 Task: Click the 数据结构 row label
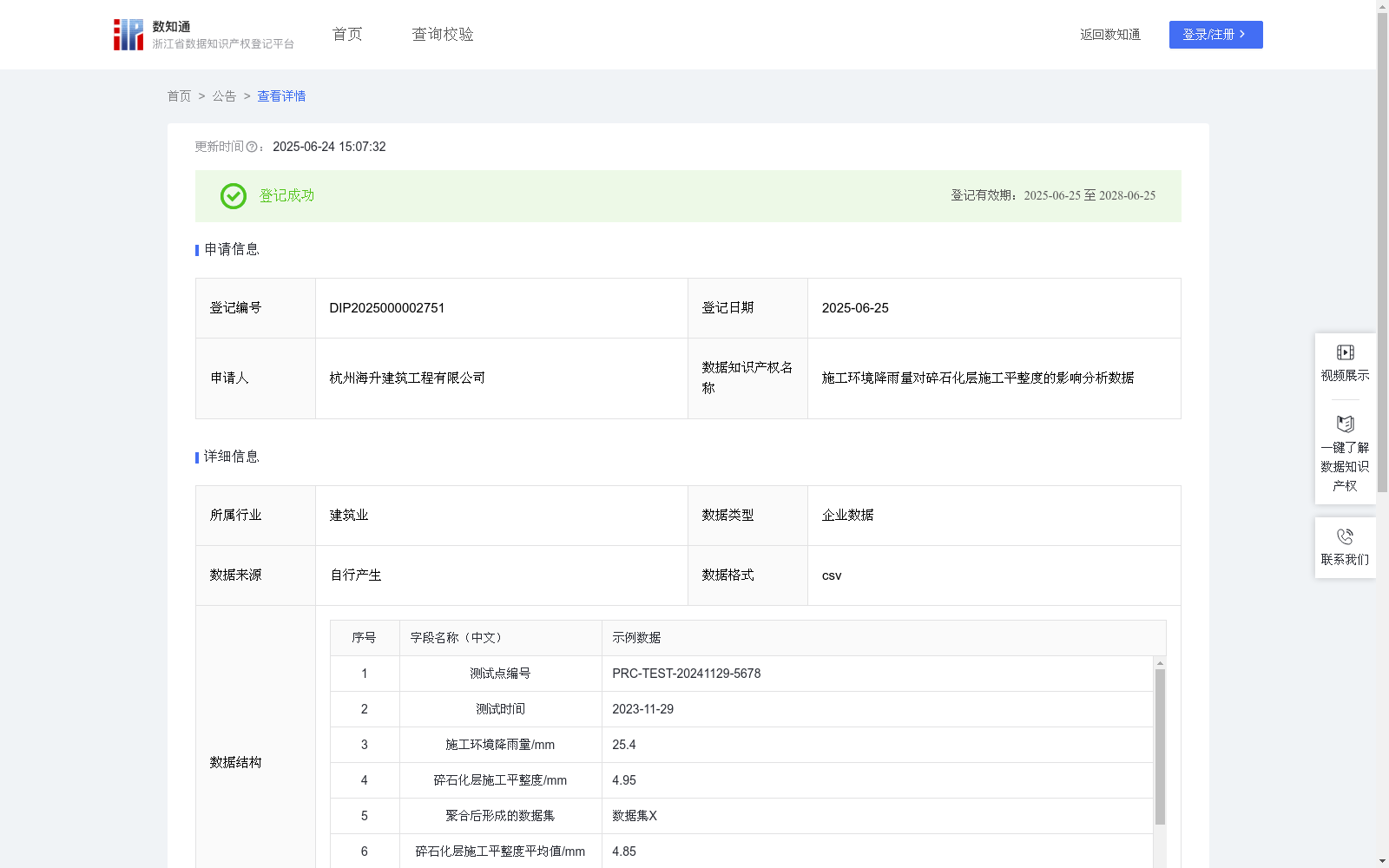pyautogui.click(x=235, y=763)
